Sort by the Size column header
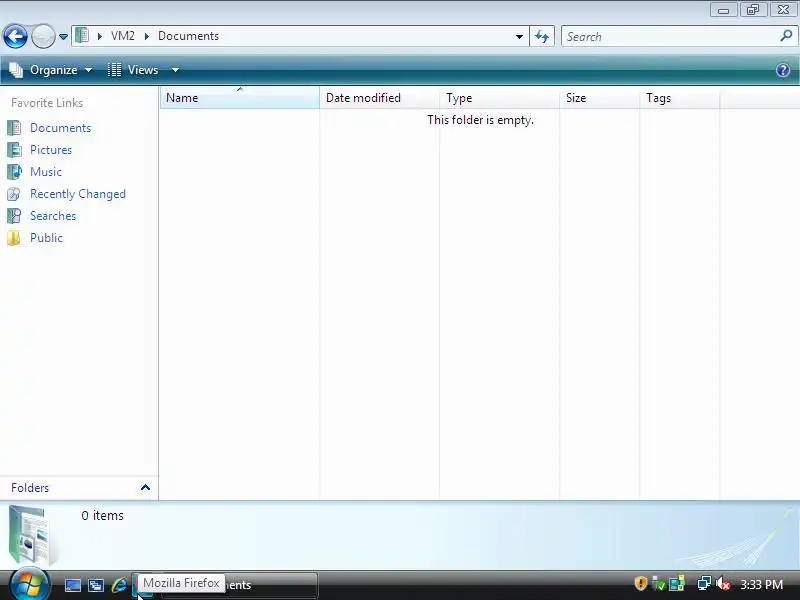This screenshot has height=600, width=800. click(599, 97)
